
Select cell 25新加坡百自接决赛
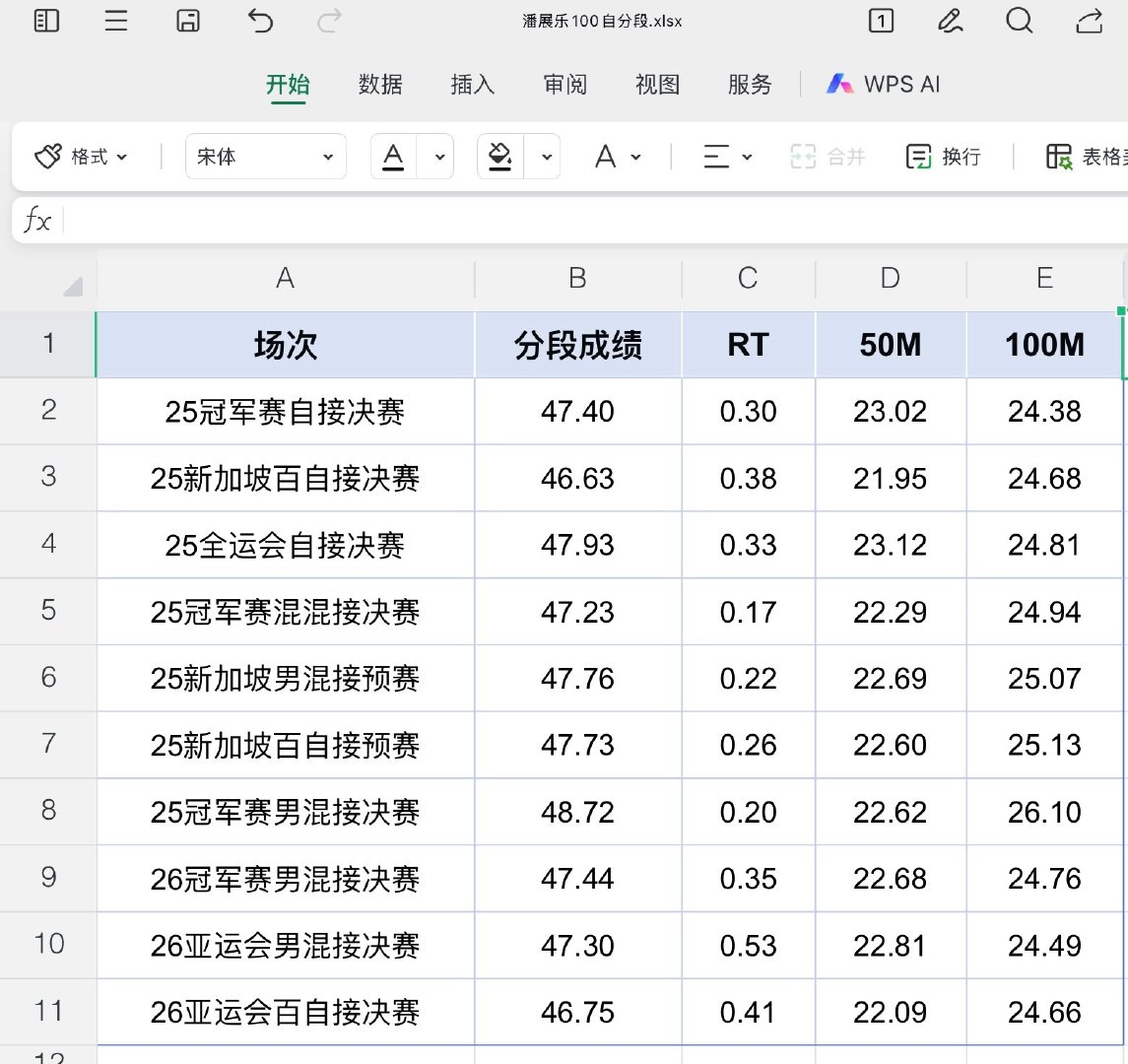(286, 479)
